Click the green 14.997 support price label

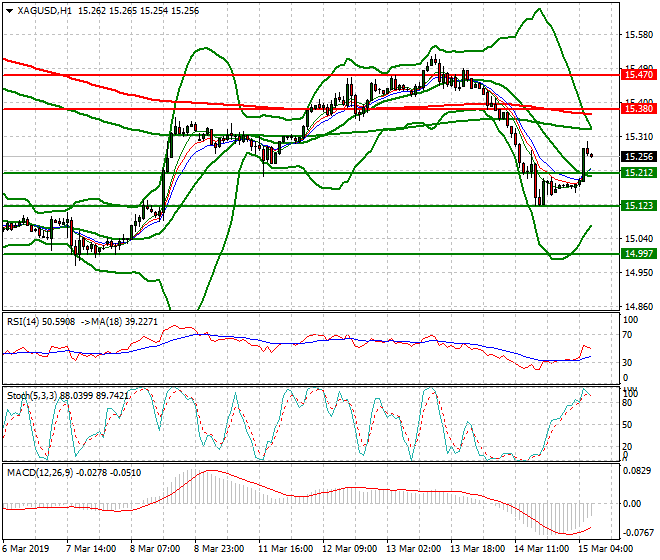click(x=639, y=253)
